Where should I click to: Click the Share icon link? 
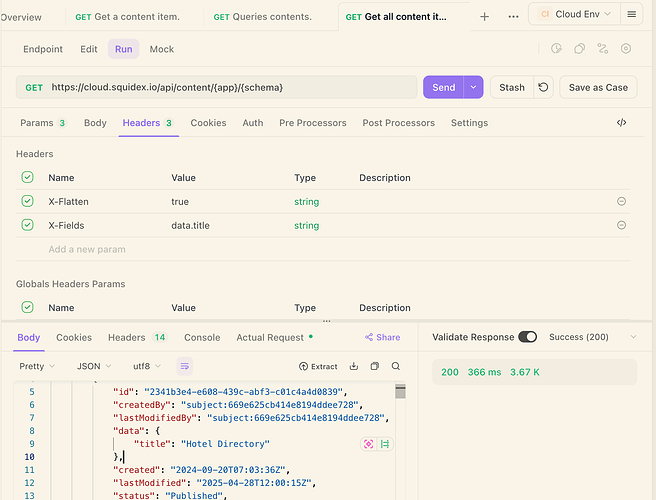(x=382, y=337)
